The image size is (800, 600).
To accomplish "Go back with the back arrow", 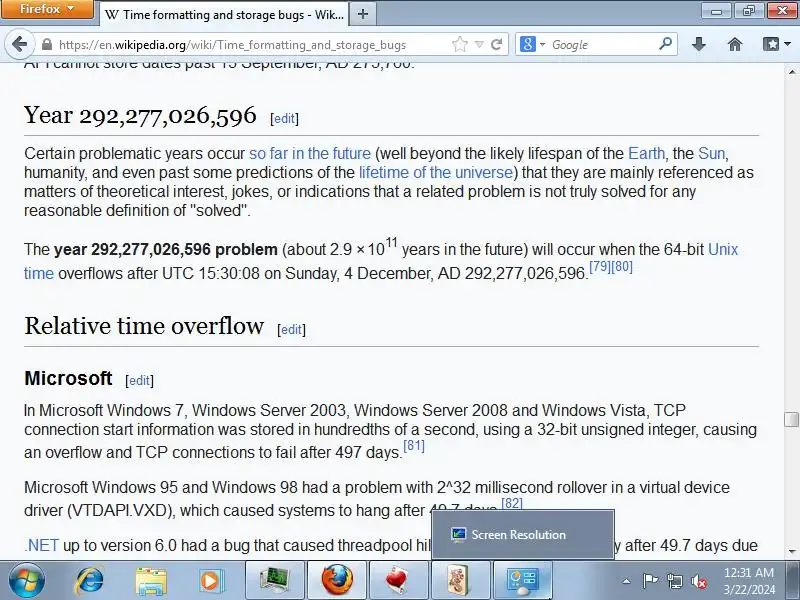I will (19, 44).
